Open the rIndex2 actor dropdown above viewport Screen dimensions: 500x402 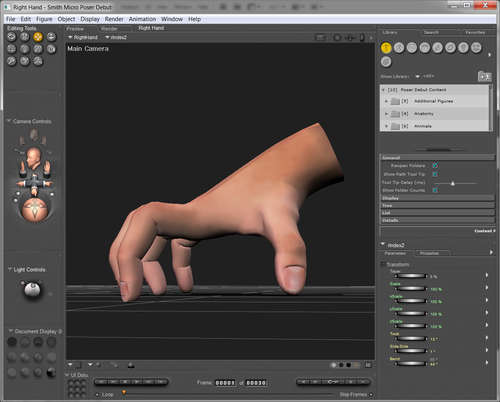(116, 37)
